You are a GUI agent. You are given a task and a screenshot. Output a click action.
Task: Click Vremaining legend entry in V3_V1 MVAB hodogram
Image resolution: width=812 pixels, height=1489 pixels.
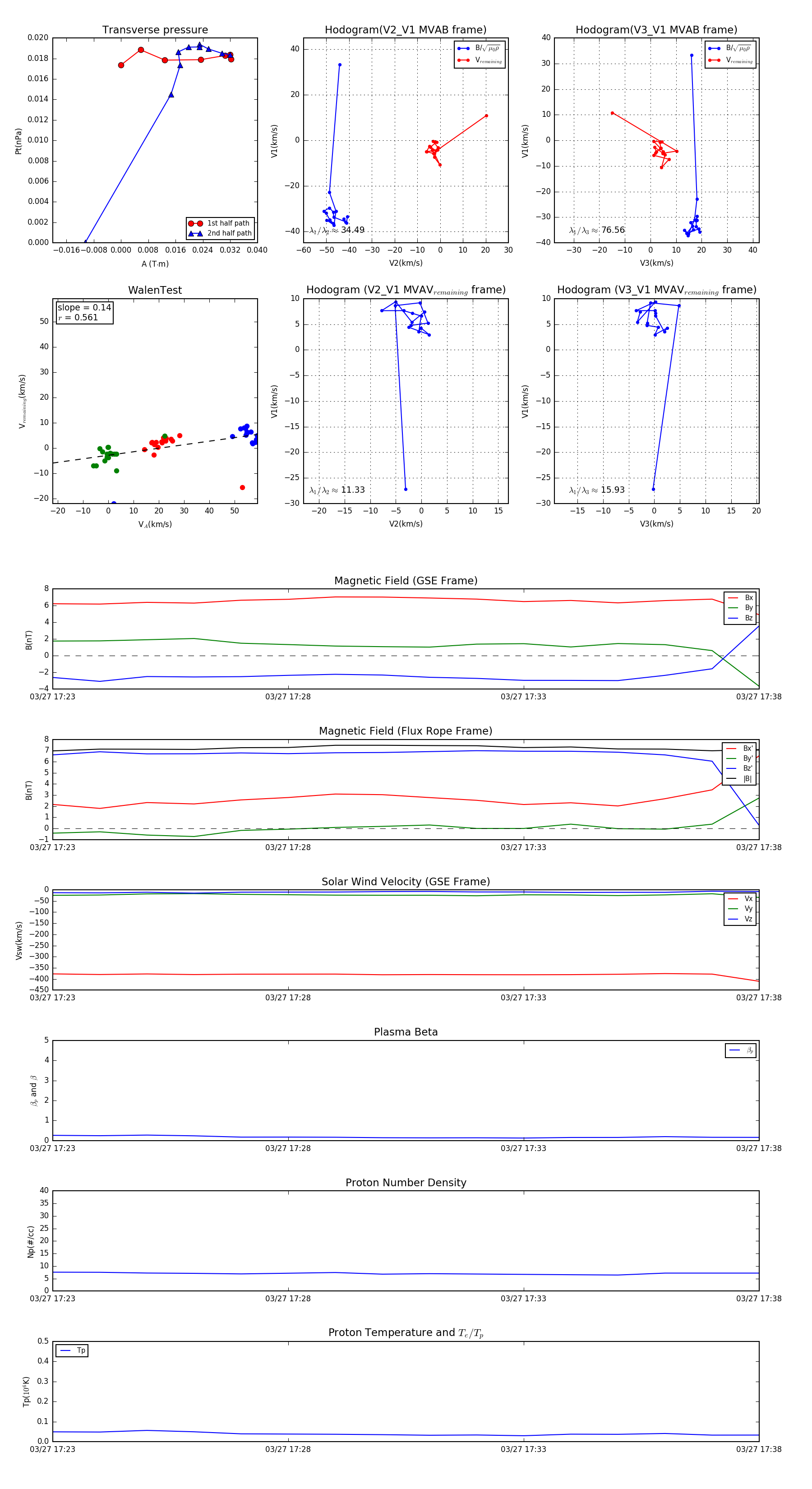[730, 60]
